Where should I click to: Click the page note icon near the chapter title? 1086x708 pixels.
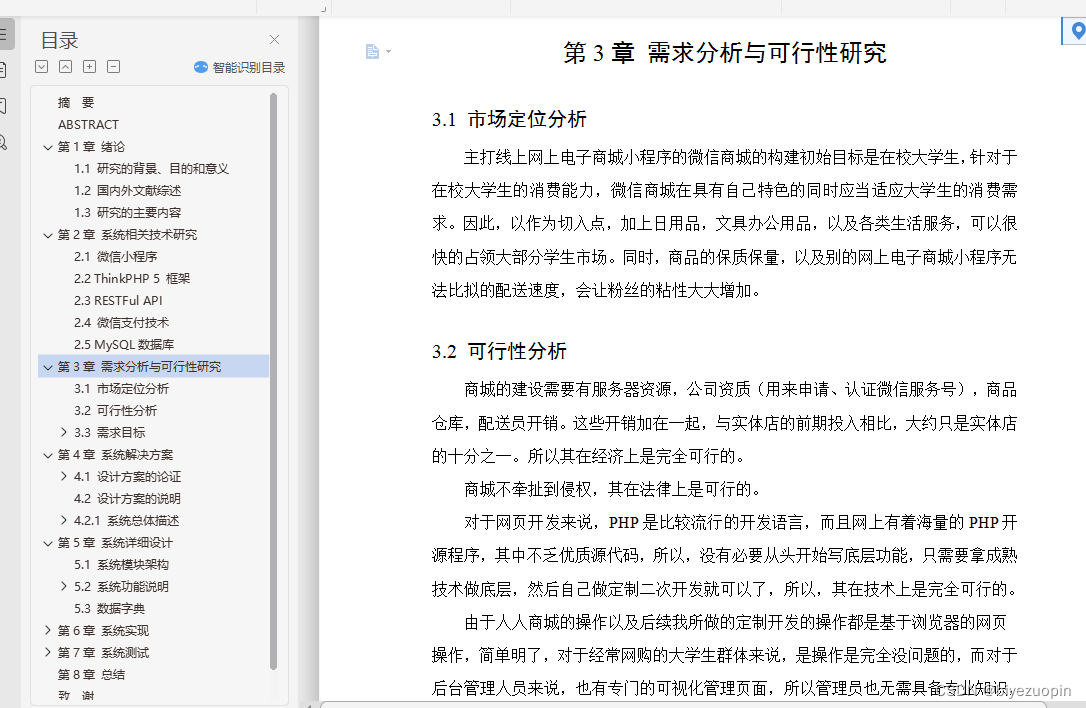pos(374,51)
